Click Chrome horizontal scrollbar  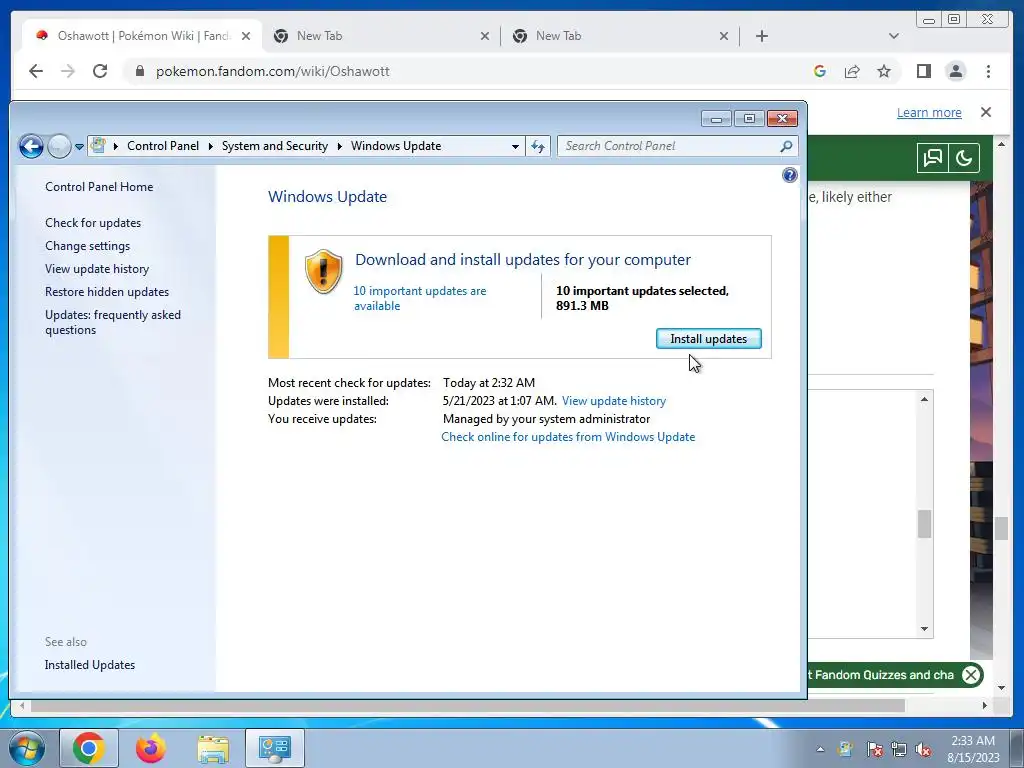click(x=468, y=706)
